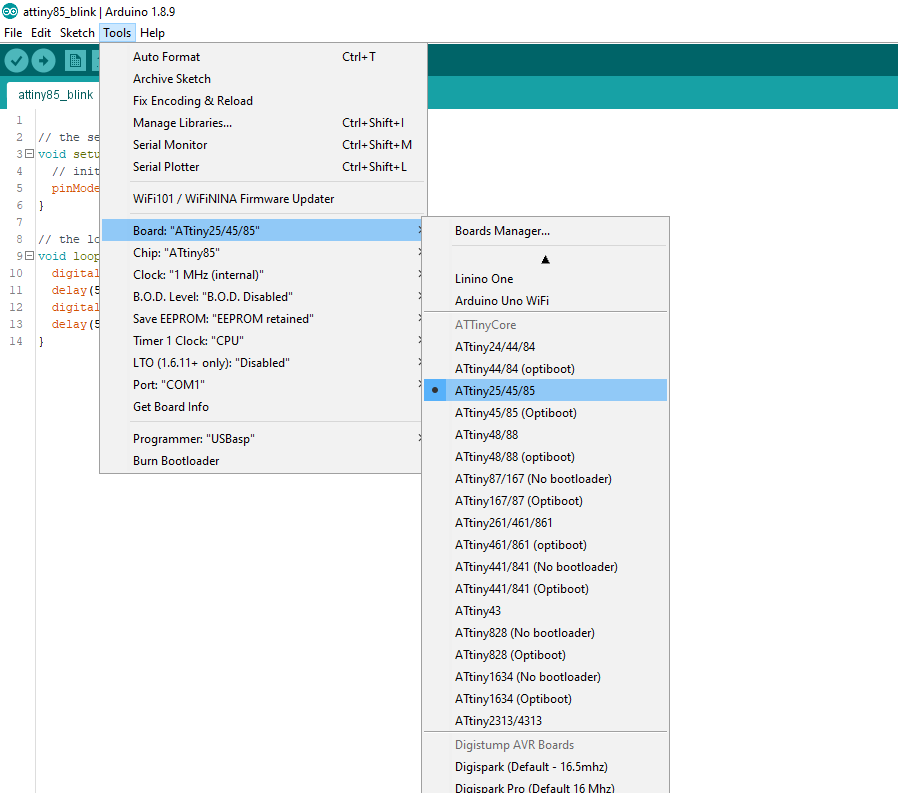This screenshot has width=898, height=793.
Task: Expand the Chip: "ATtiny85" submenu
Action: (262, 253)
